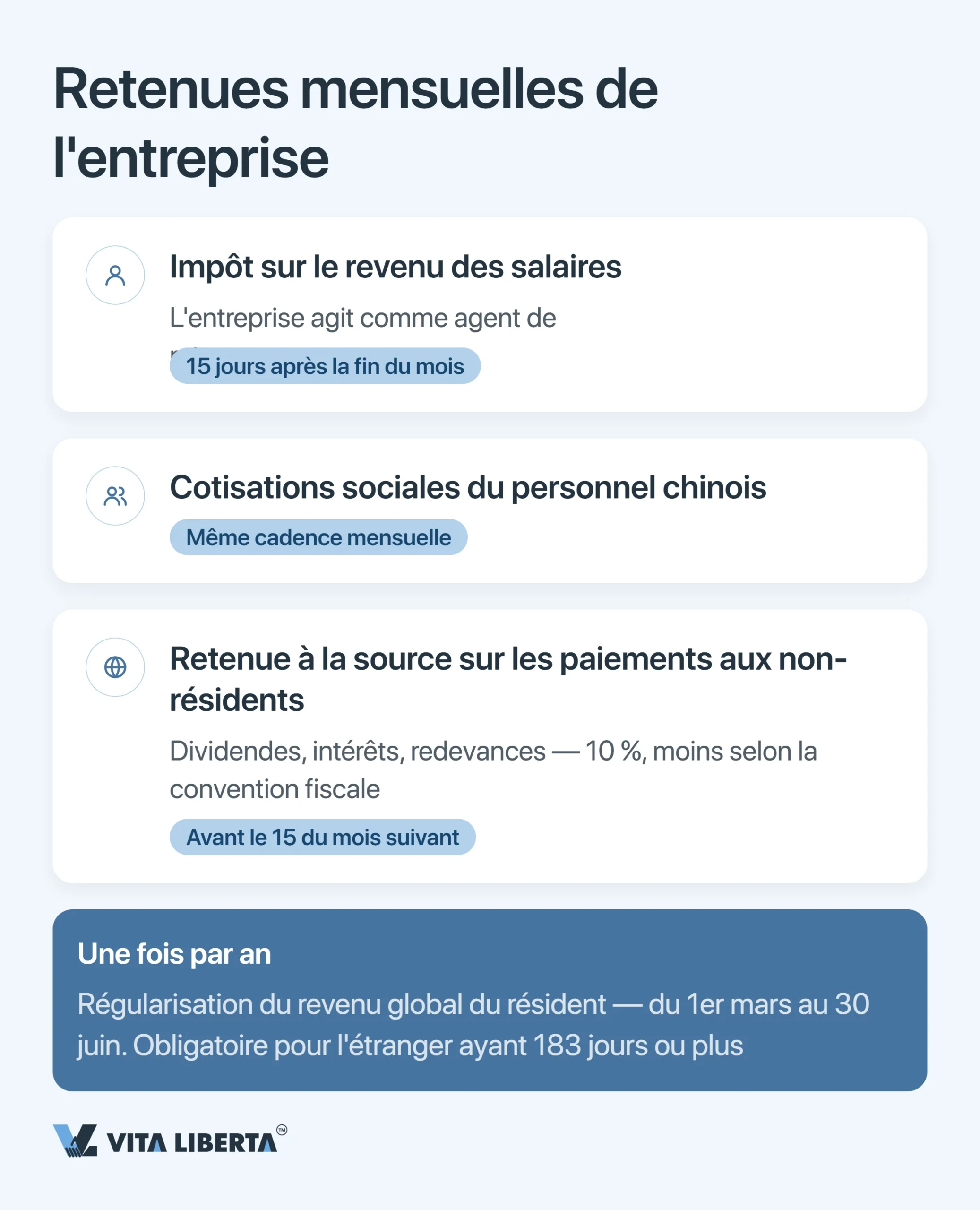Click the two-people group icon
This screenshot has width=980, height=1210.
point(115,496)
